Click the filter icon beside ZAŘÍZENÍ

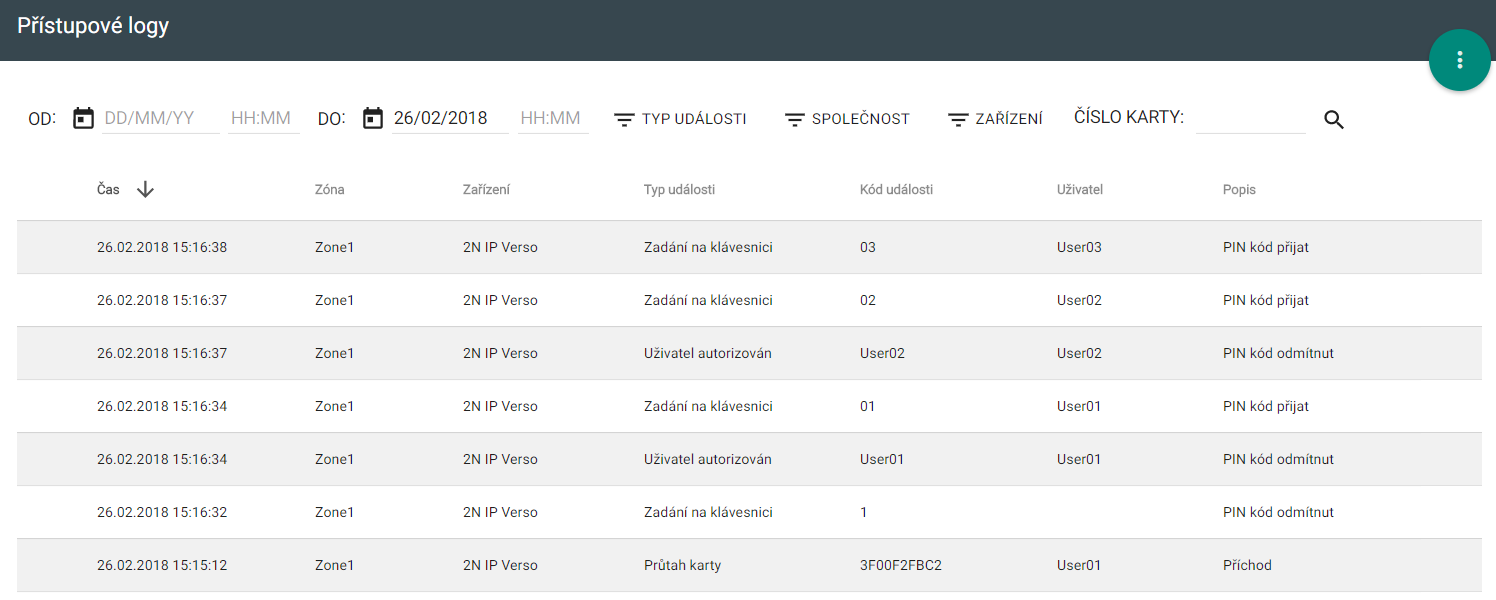(x=958, y=119)
